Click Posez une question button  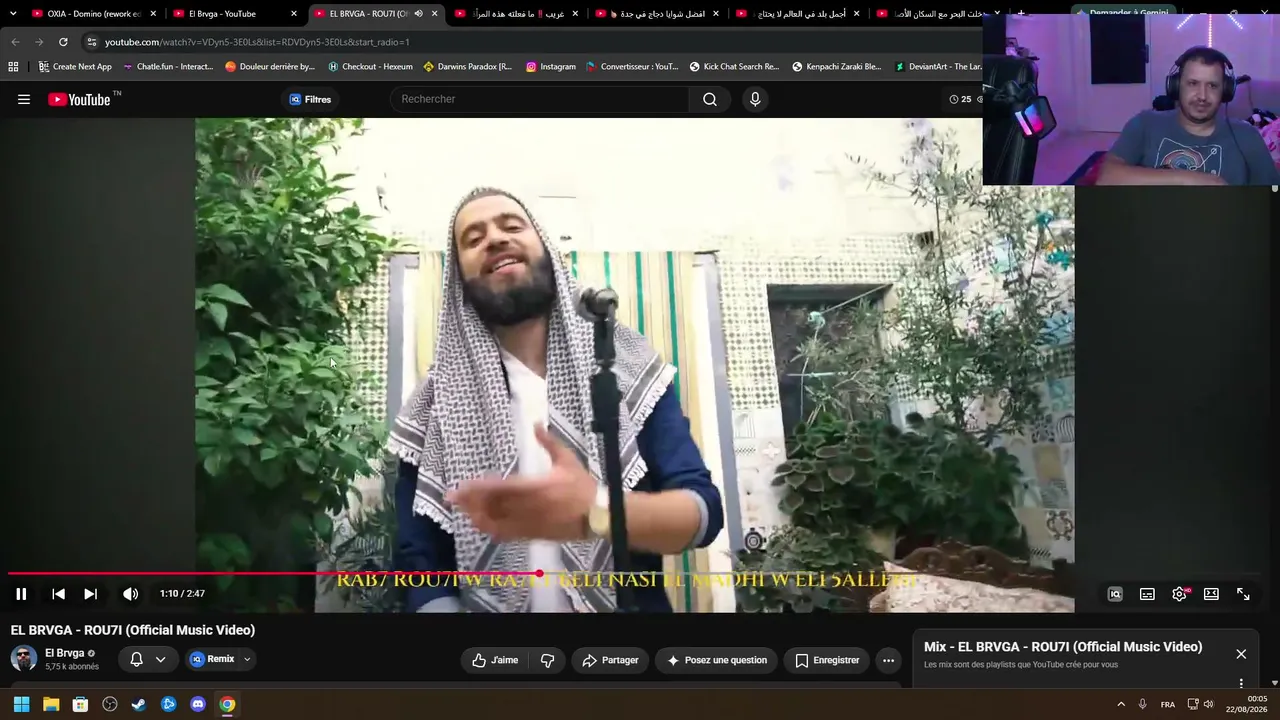[717, 660]
